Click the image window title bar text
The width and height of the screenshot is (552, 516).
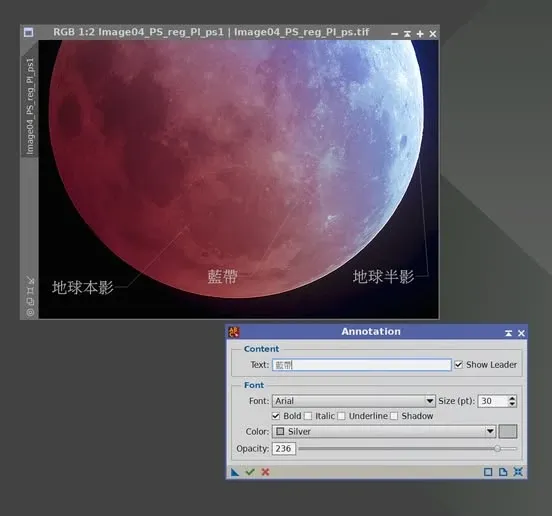211,32
